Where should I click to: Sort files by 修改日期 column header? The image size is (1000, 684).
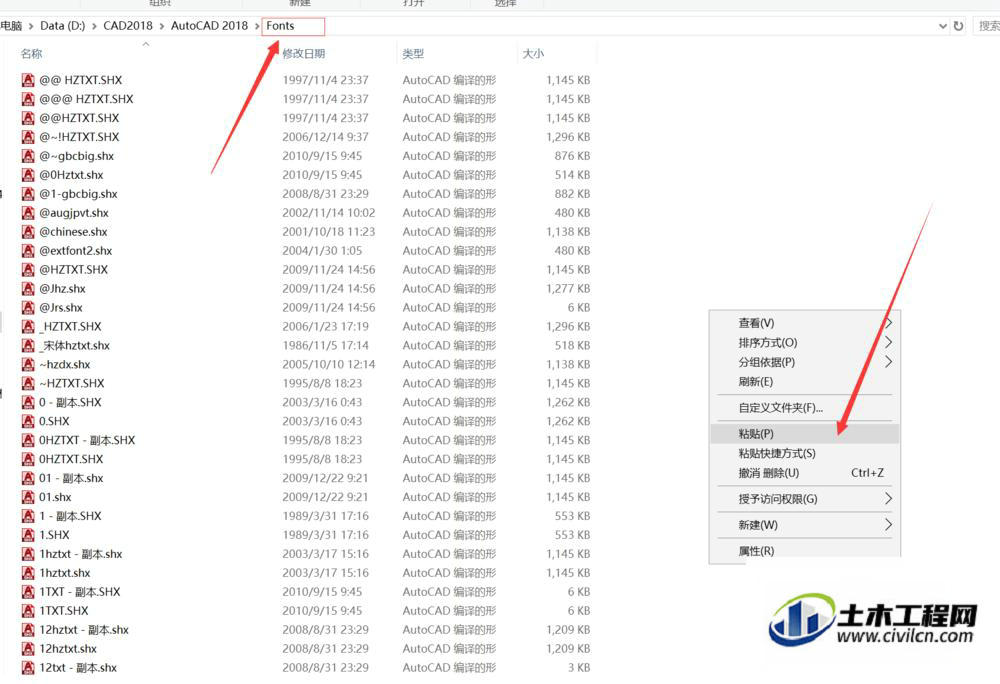pos(304,54)
